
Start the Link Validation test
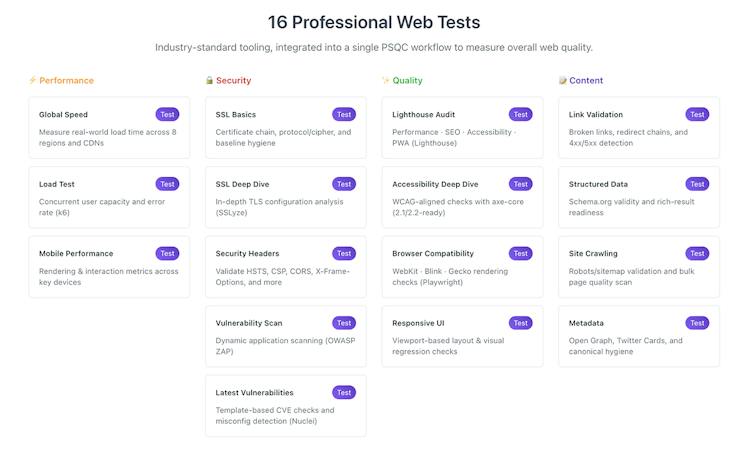(x=697, y=114)
